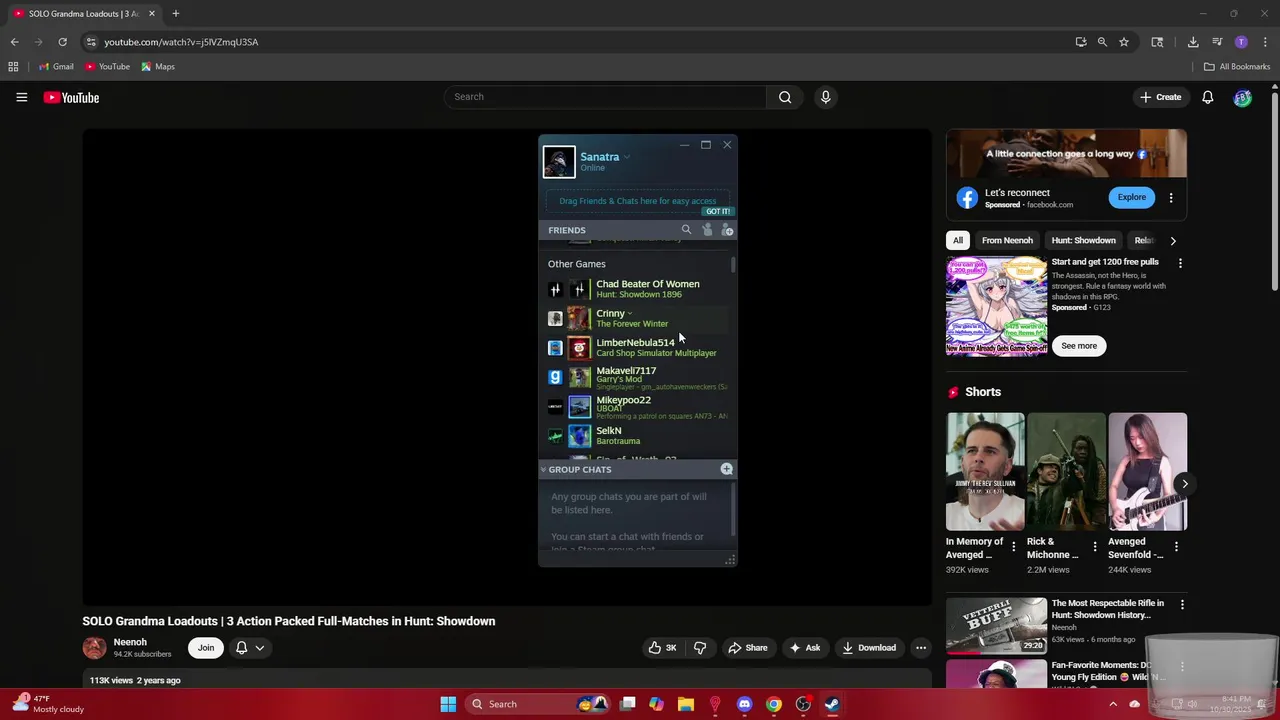Image resolution: width=1280 pixels, height=720 pixels.
Task: Open Most Respectable Rifle video thumbnail
Action: (996, 626)
